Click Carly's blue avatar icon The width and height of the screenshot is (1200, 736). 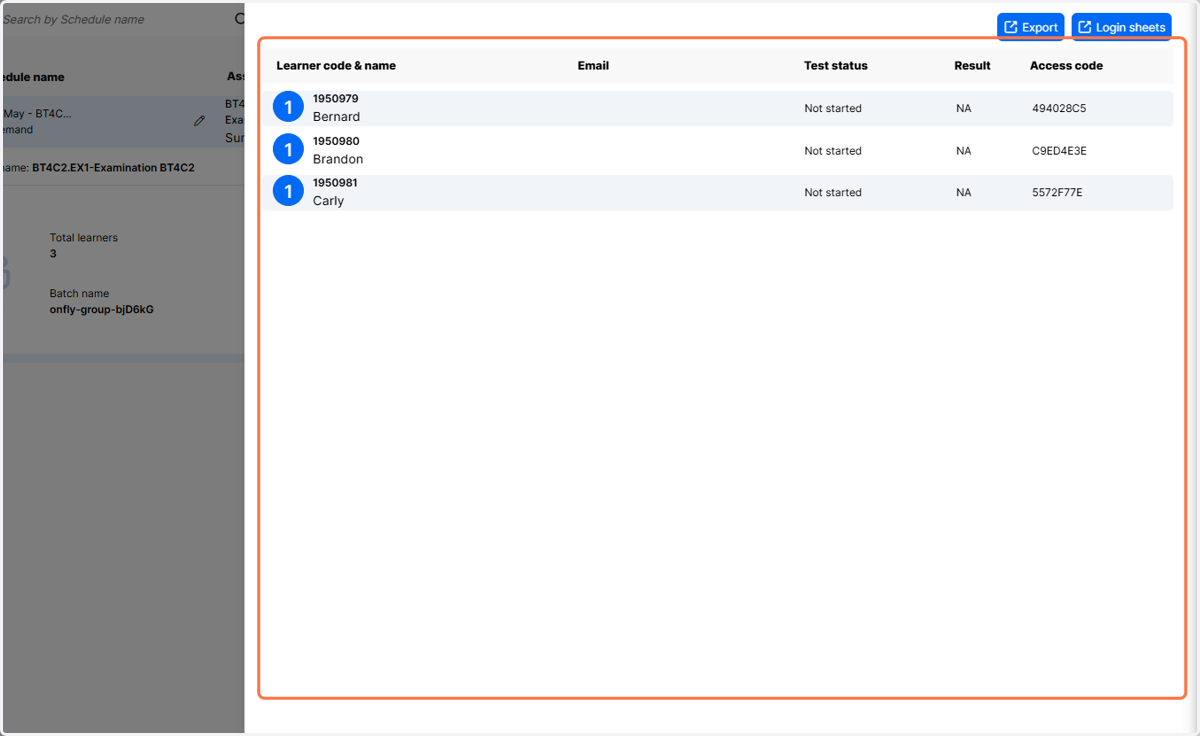pos(288,191)
